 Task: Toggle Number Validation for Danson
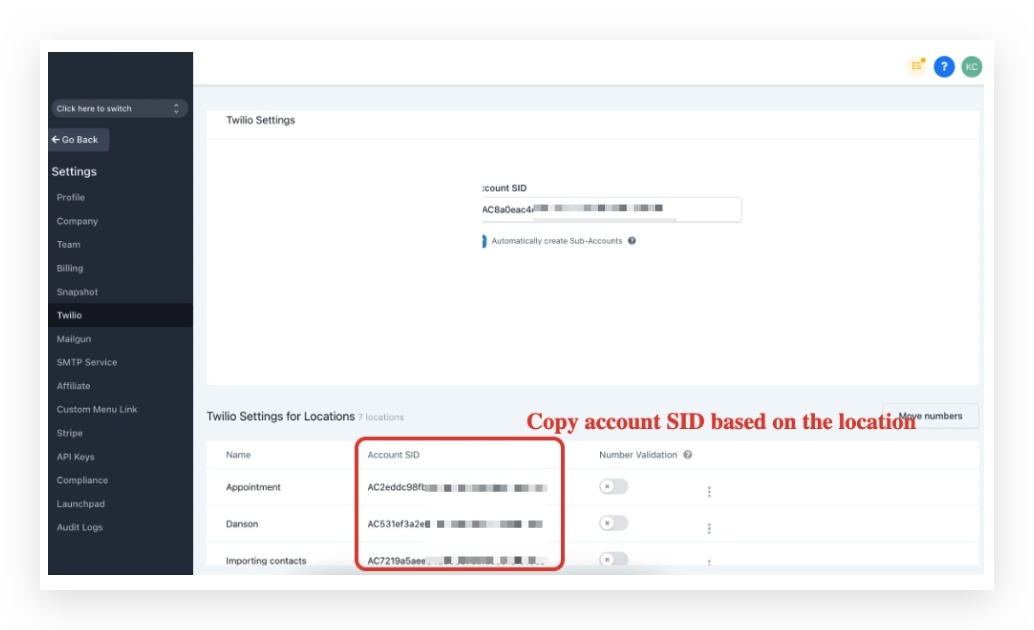[x=613, y=523]
